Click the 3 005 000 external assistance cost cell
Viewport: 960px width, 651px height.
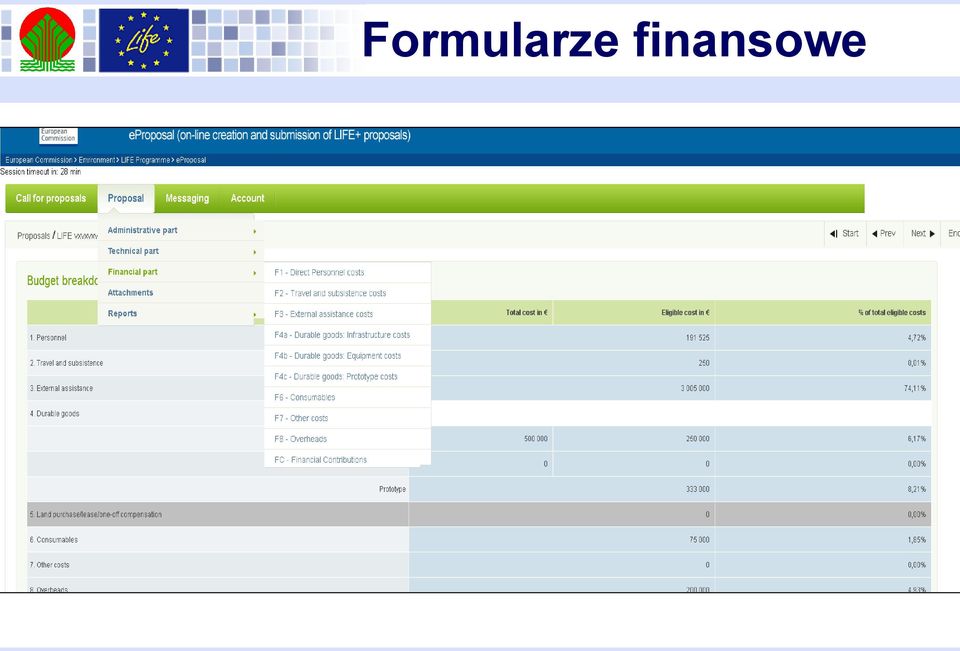point(695,388)
